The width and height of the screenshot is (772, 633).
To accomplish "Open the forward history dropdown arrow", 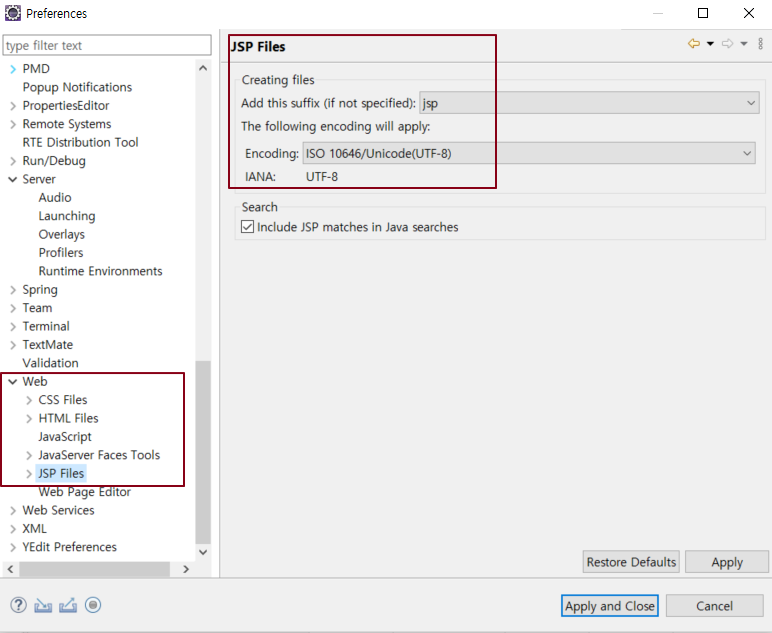I will coord(744,44).
